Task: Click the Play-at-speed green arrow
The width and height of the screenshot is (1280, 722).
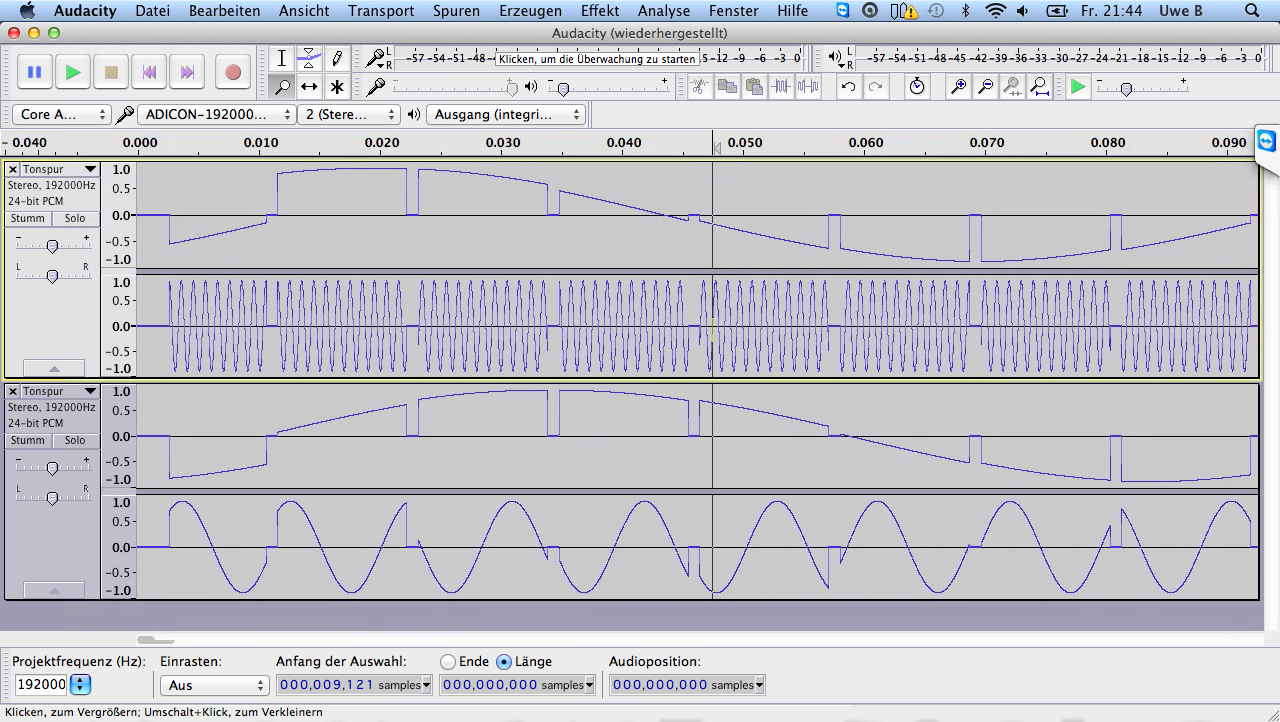Action: pos(1078,87)
